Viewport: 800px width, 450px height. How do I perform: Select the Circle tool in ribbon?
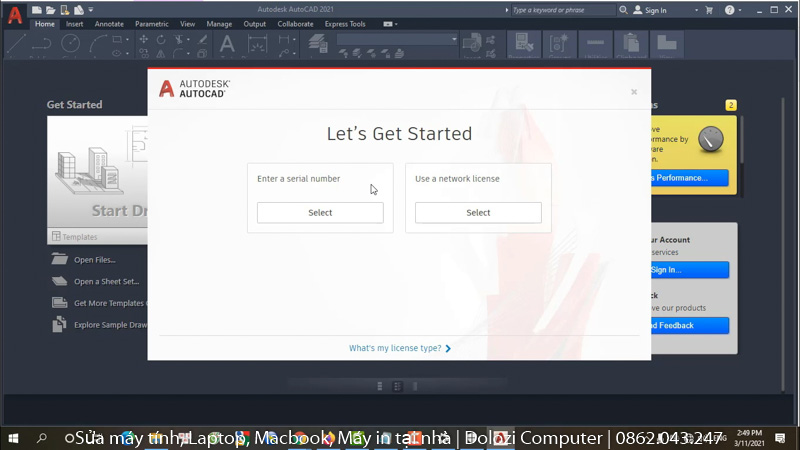point(70,43)
